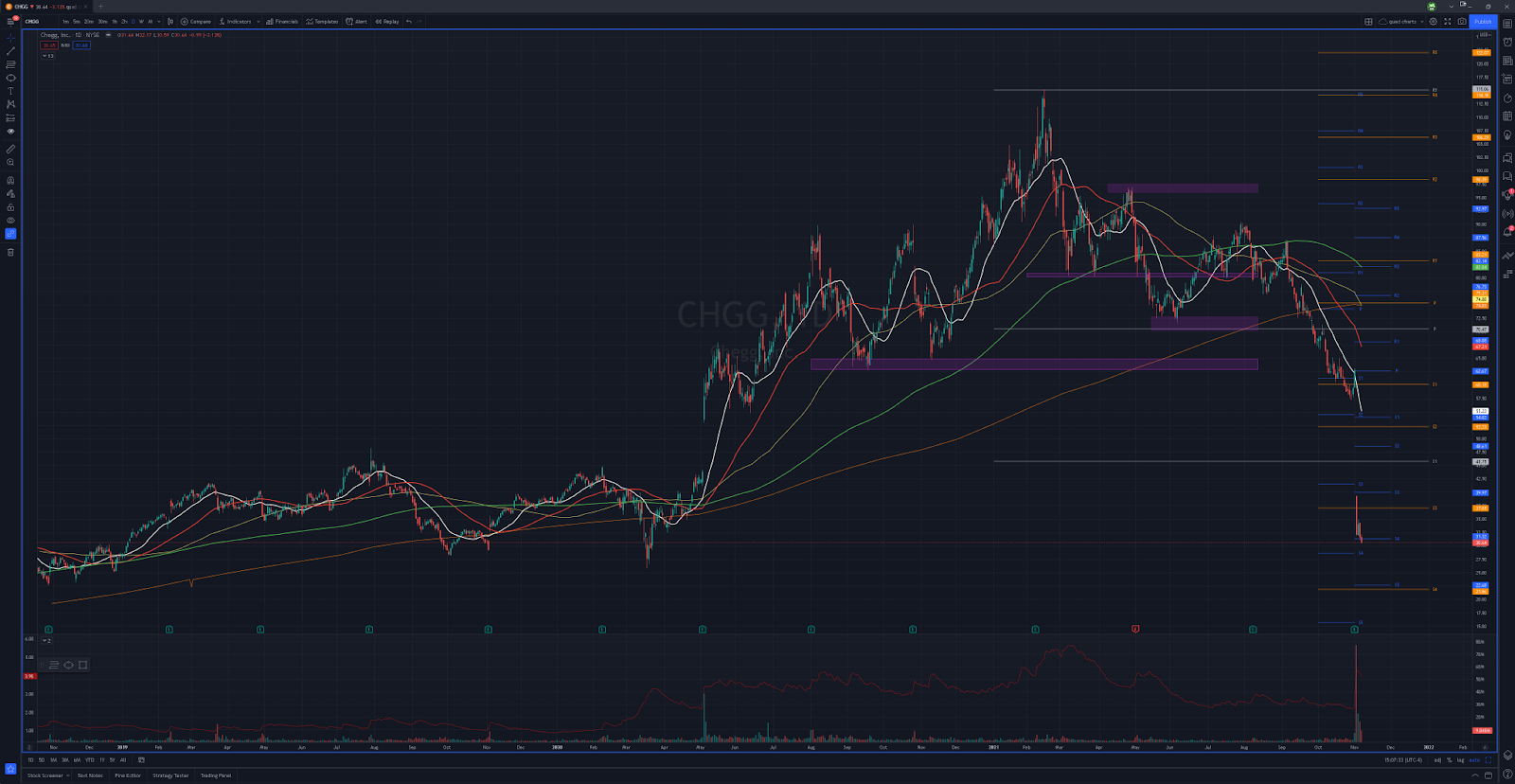This screenshot has height=784, width=1515.
Task: Select the text annotation tool
Action: [10, 91]
